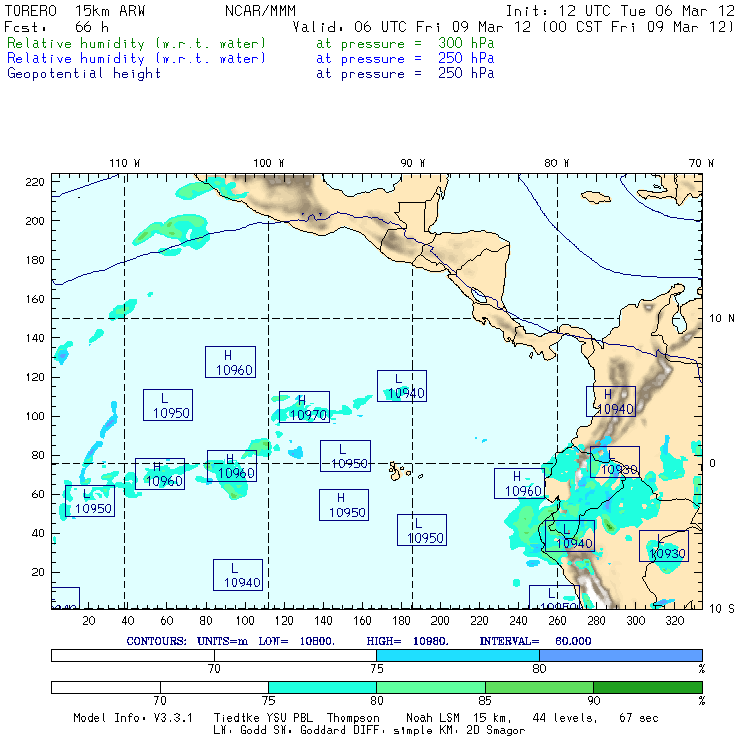Click the "Model Info: V3.3.1" text
Viewport: 740px width, 740px height.
[133, 718]
